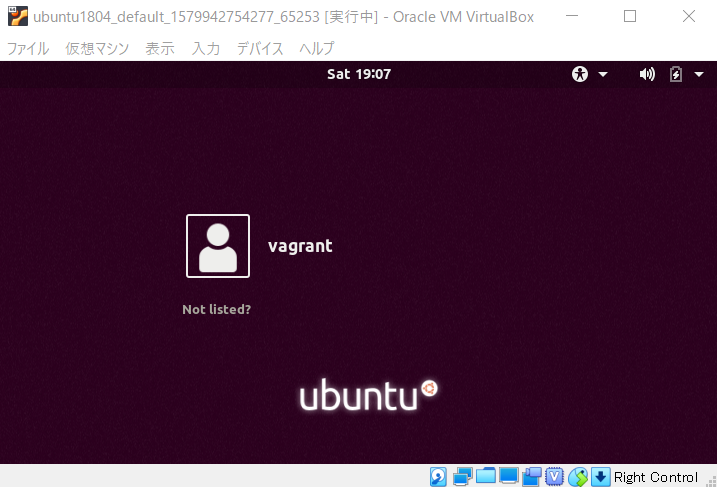Click the Sat 19:07 clock

coord(359,74)
